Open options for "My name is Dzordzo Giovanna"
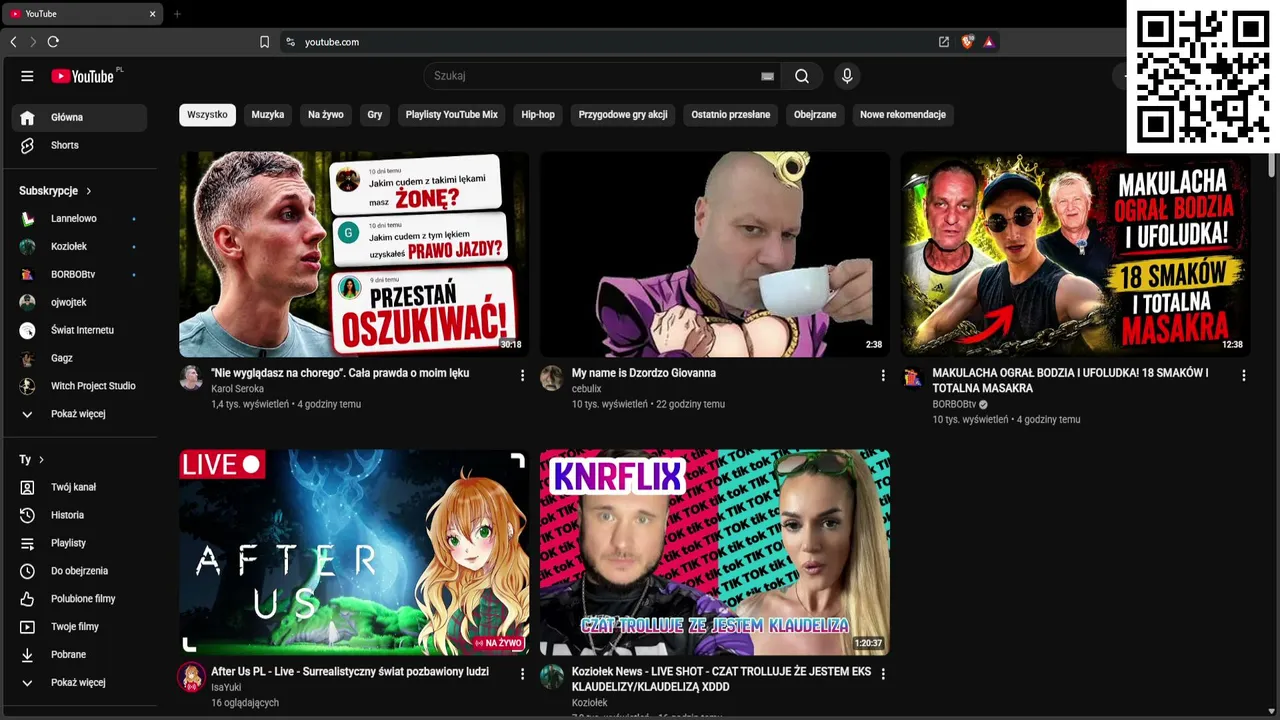This screenshot has width=1280, height=720. 882,375
